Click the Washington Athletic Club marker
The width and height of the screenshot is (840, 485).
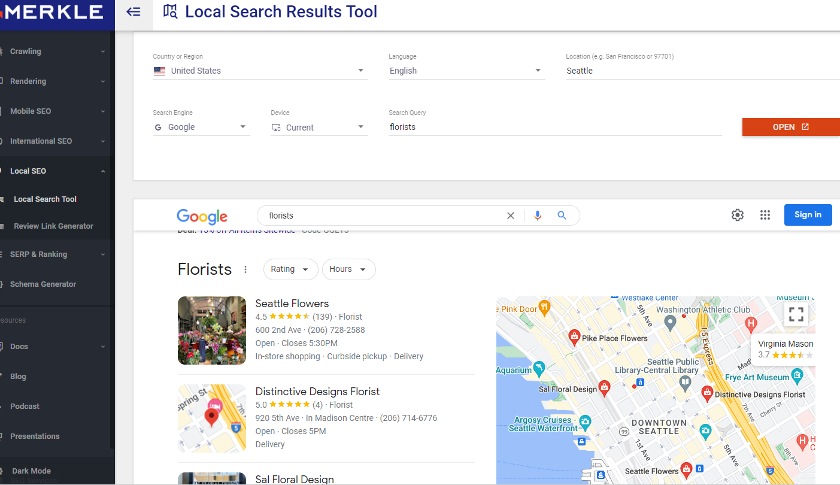pos(670,323)
